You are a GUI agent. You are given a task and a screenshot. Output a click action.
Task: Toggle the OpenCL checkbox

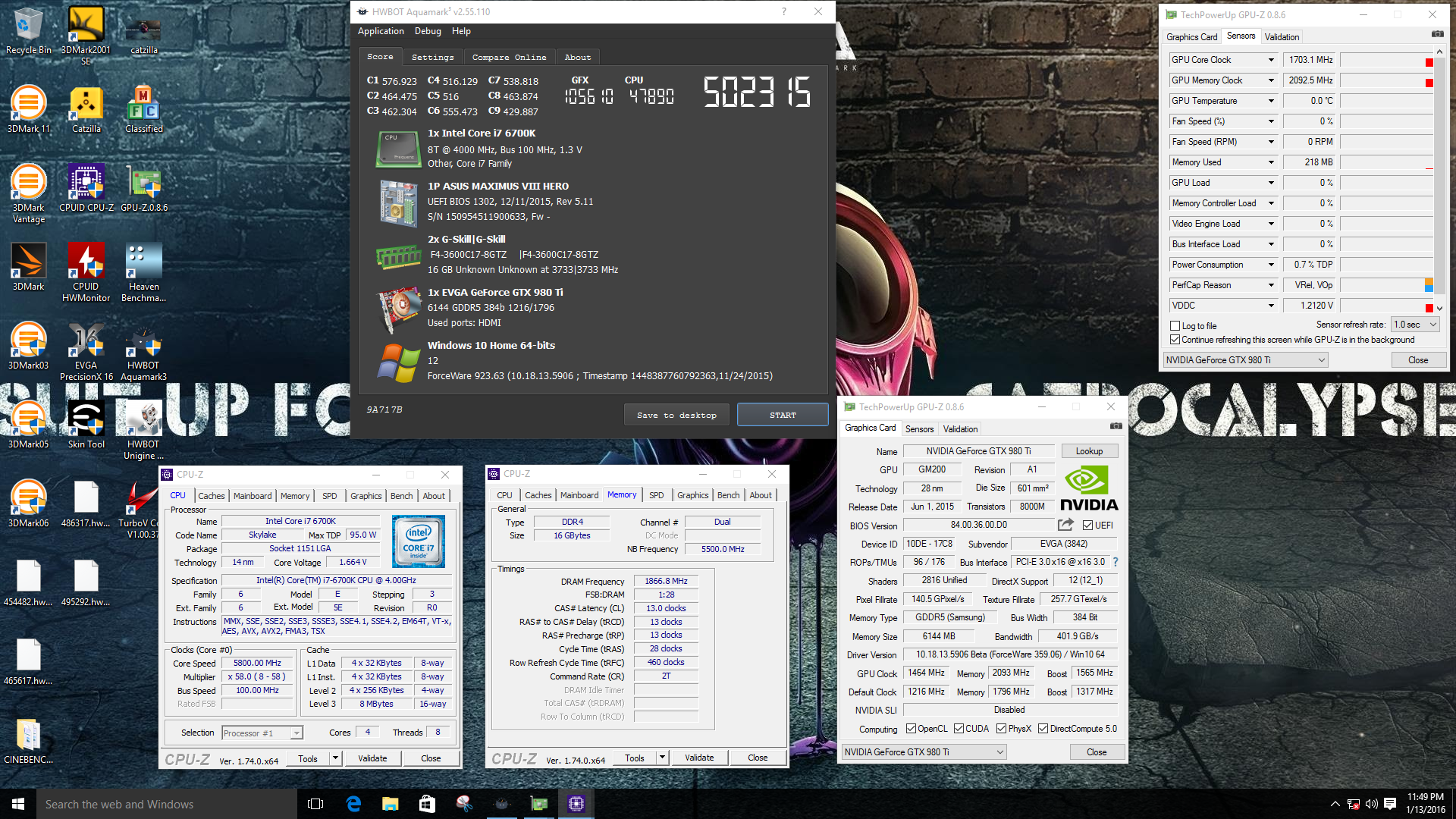pos(911,729)
